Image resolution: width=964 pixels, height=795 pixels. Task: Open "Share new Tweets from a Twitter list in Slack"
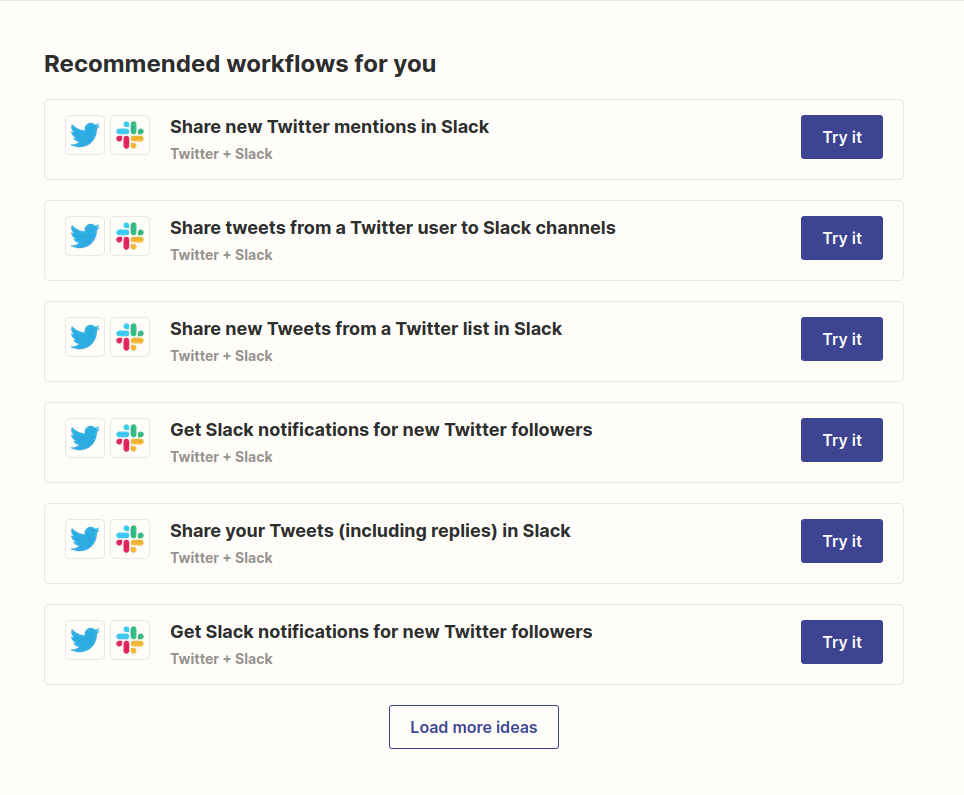tap(366, 329)
